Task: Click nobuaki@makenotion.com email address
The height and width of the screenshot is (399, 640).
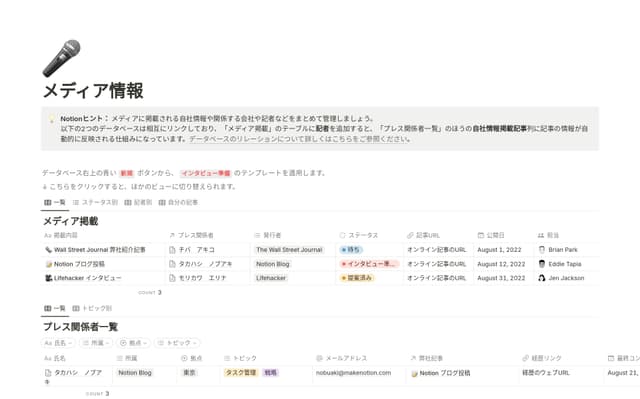Action: tap(353, 372)
